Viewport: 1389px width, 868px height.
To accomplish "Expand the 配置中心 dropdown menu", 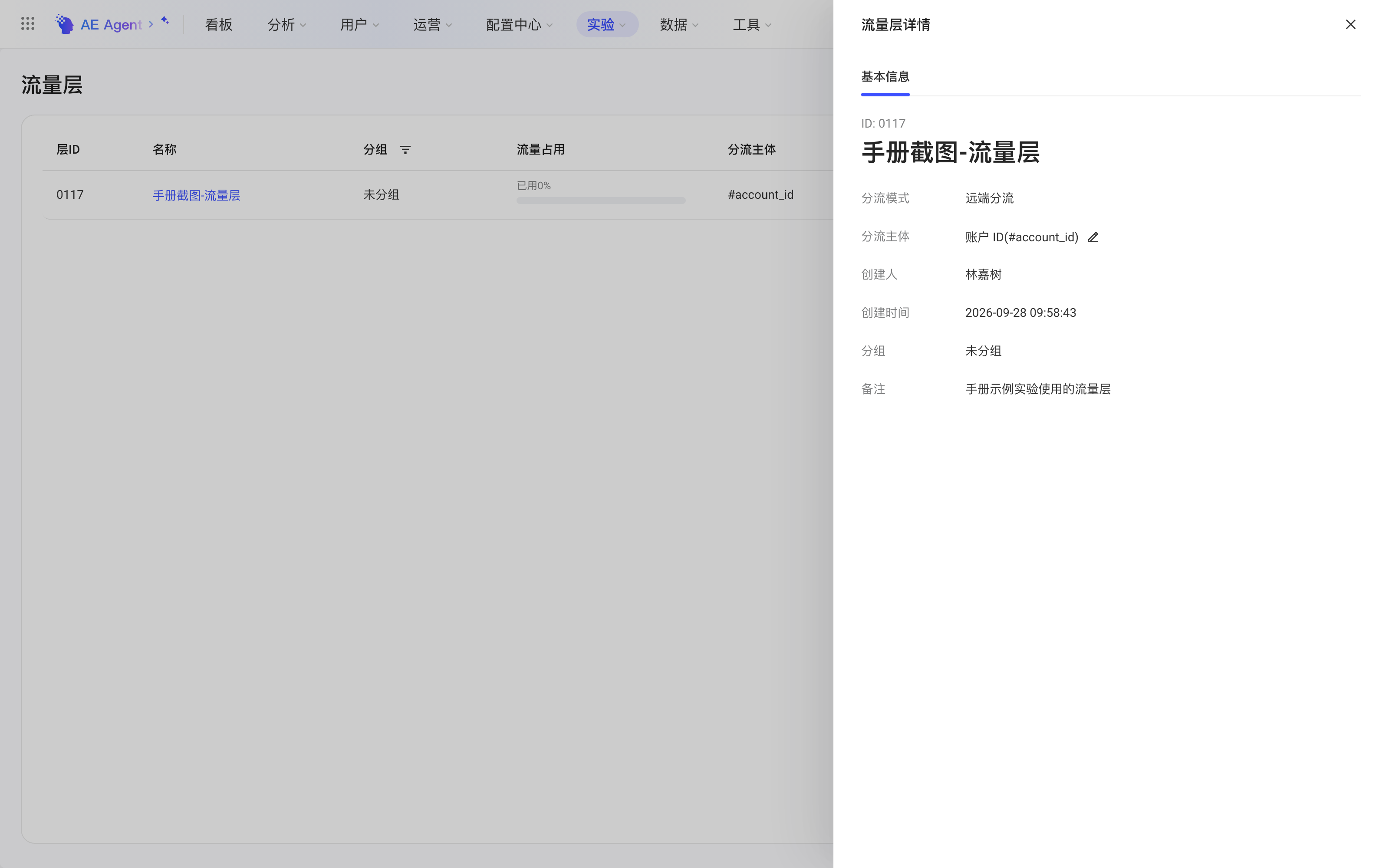I will tap(520, 25).
